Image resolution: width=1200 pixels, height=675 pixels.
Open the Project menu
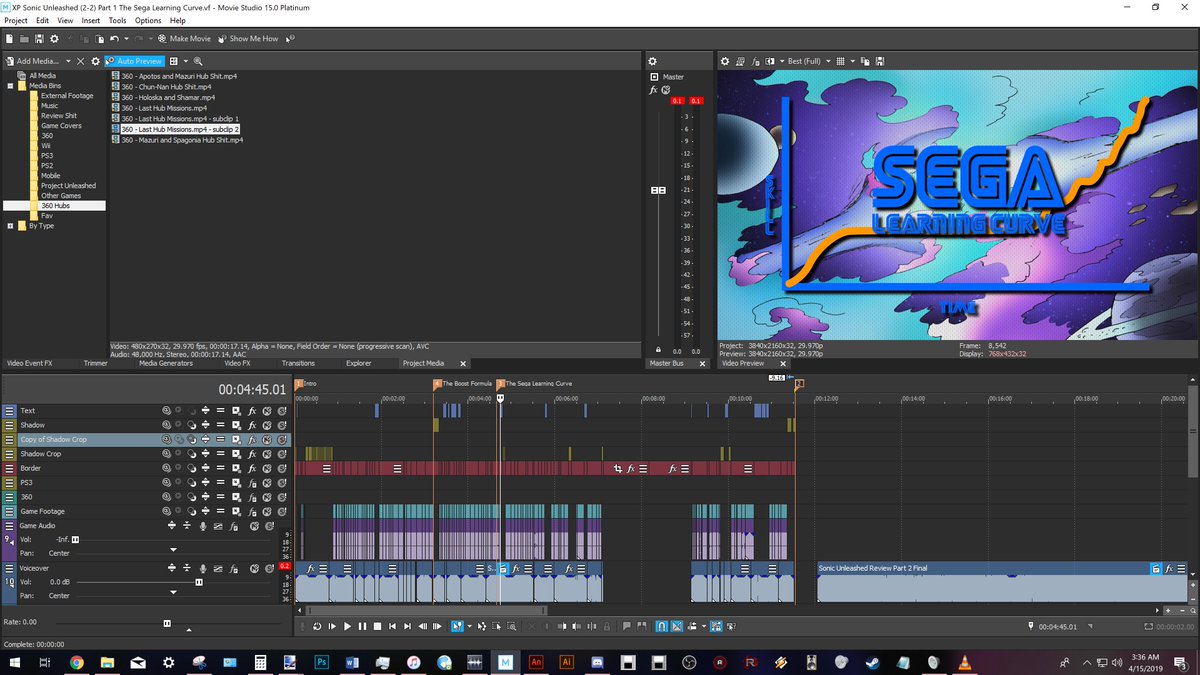[16, 20]
